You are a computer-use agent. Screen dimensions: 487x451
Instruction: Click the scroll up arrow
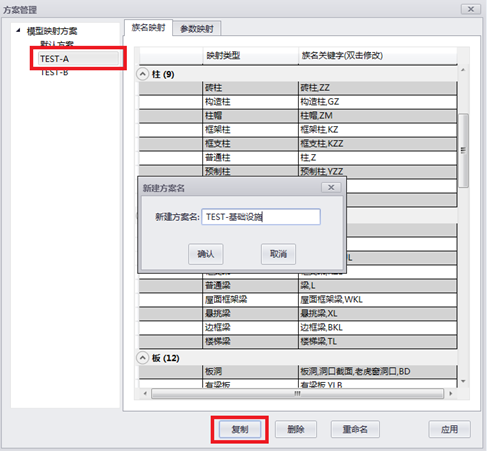tap(463, 70)
